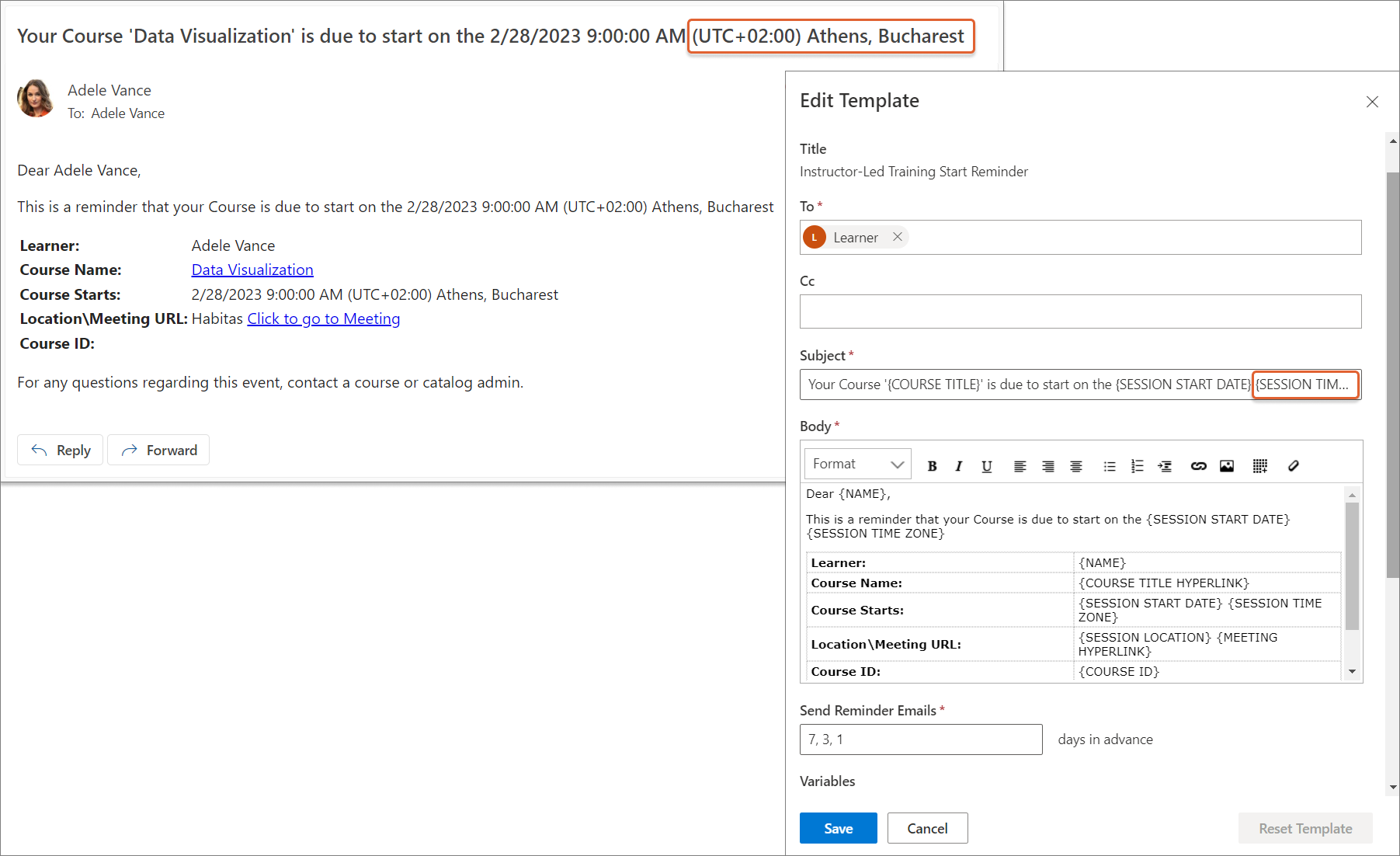Insert a bulleted list
Viewport: 1400px width, 856px height.
pyautogui.click(x=1110, y=466)
